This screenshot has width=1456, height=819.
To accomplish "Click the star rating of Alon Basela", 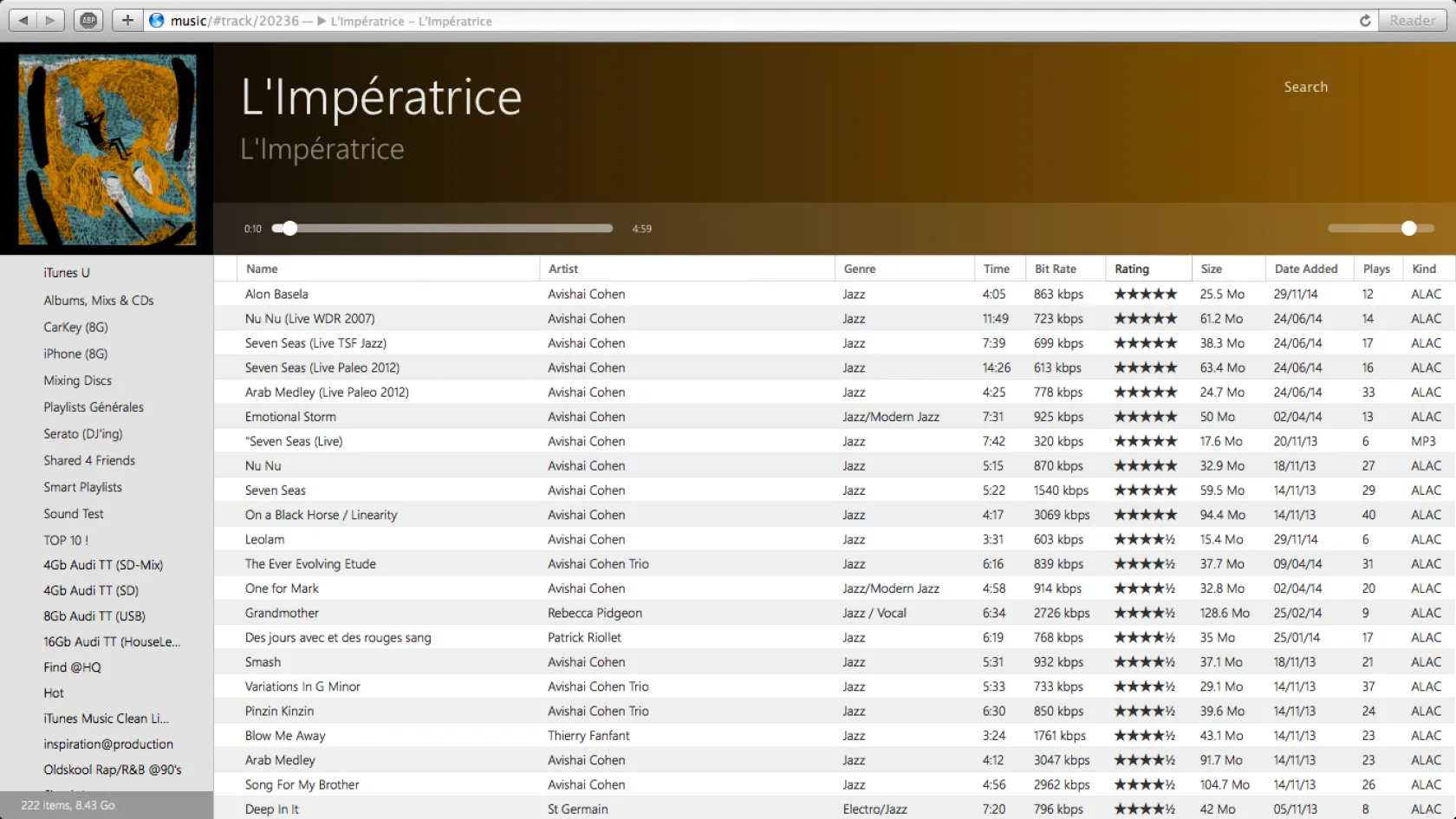I will (1145, 294).
